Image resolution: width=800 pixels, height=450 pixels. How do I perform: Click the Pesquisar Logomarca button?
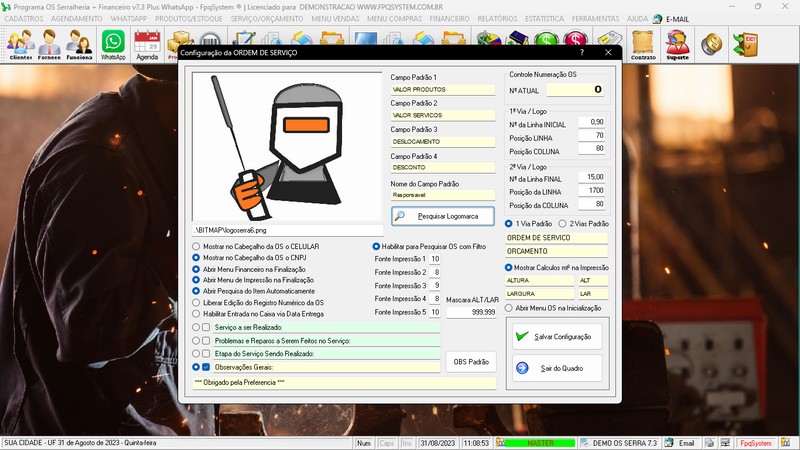pyautogui.click(x=443, y=216)
